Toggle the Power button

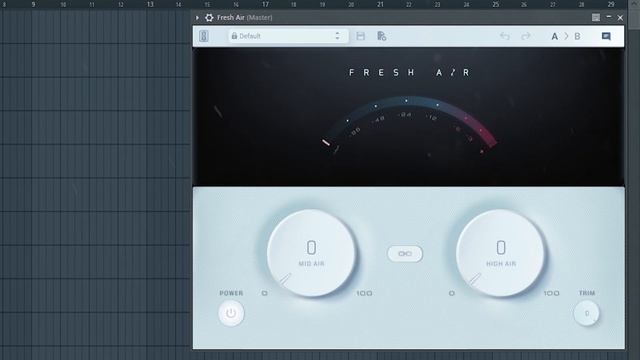click(x=231, y=313)
